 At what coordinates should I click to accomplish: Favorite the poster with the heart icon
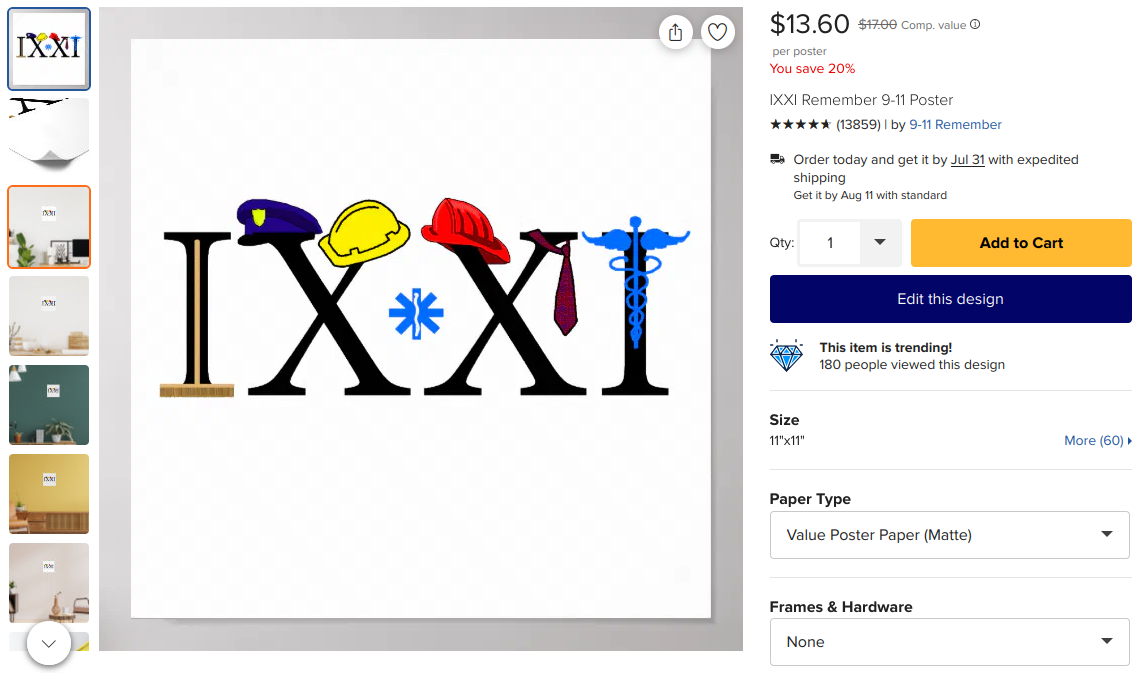click(x=718, y=32)
